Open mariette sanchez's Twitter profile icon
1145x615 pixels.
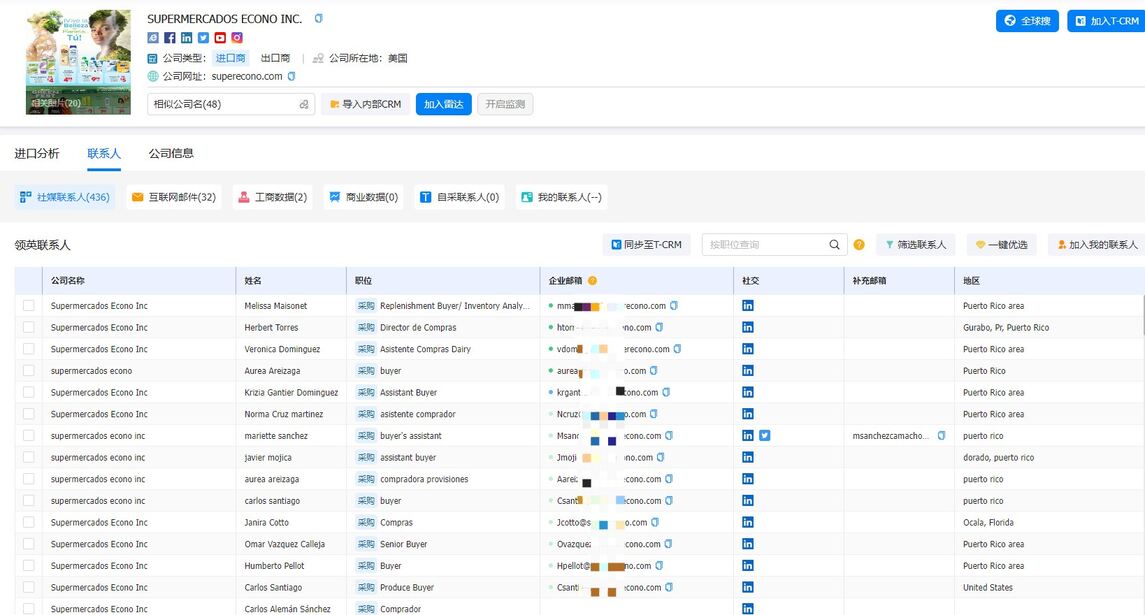click(765, 435)
